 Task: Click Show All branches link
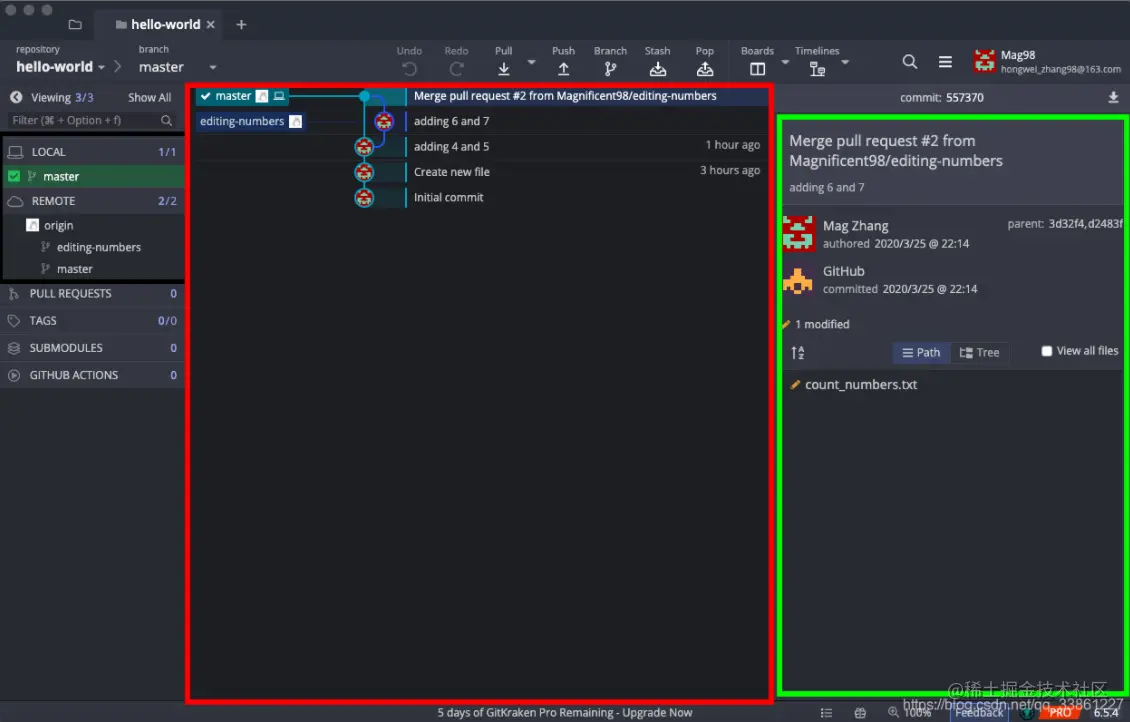click(149, 97)
